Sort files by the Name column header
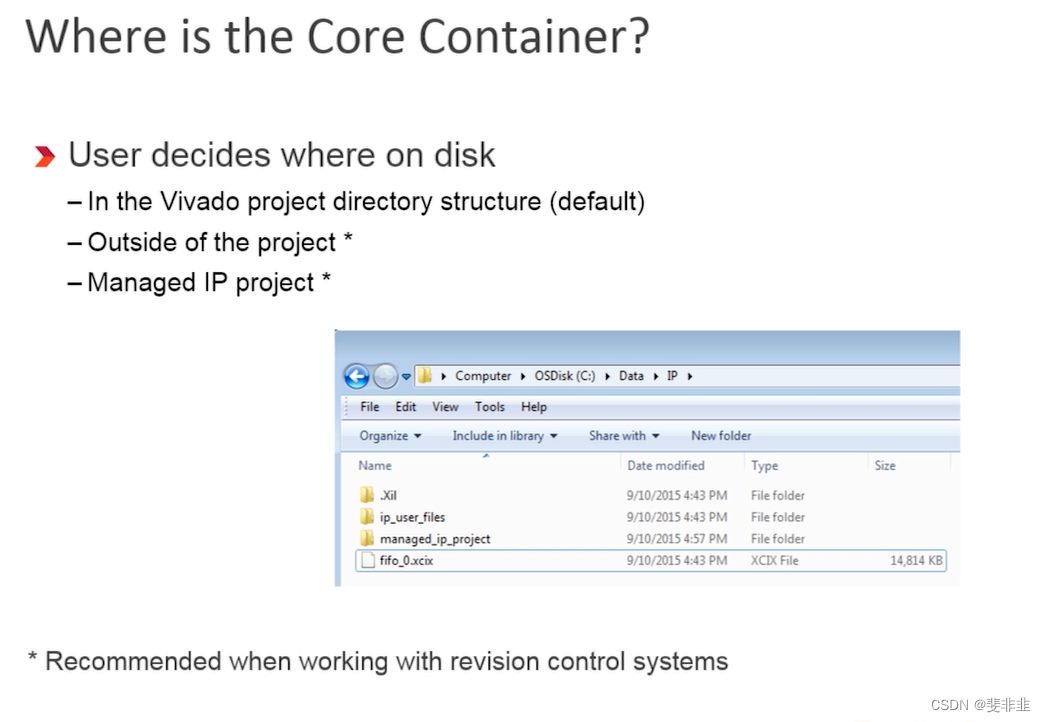 coord(374,465)
